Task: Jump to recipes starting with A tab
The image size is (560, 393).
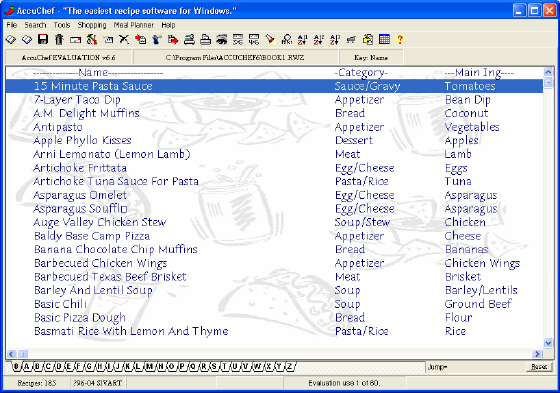Action: [x=27, y=367]
